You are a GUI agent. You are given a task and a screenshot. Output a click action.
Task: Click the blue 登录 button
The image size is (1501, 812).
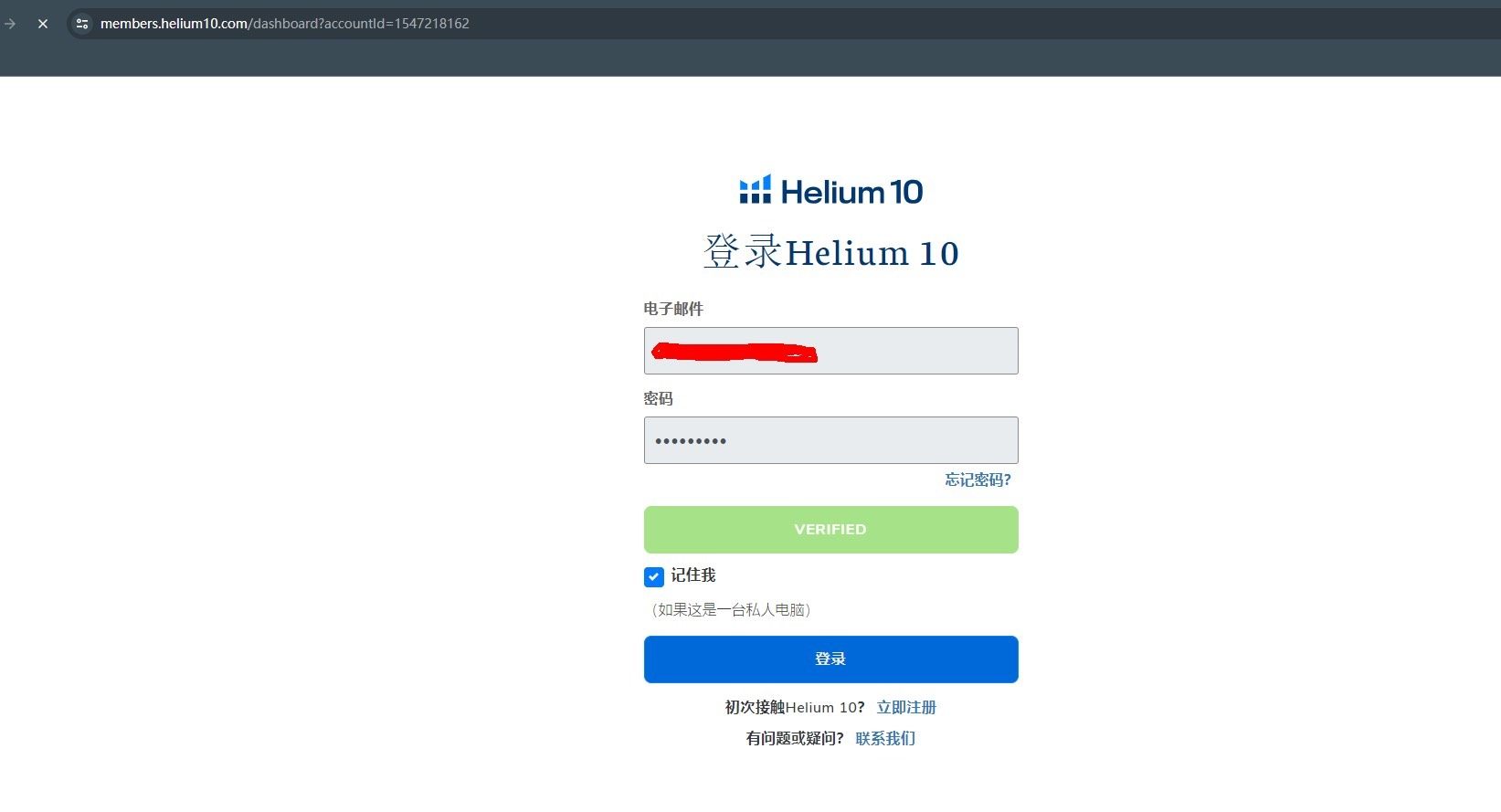point(830,659)
